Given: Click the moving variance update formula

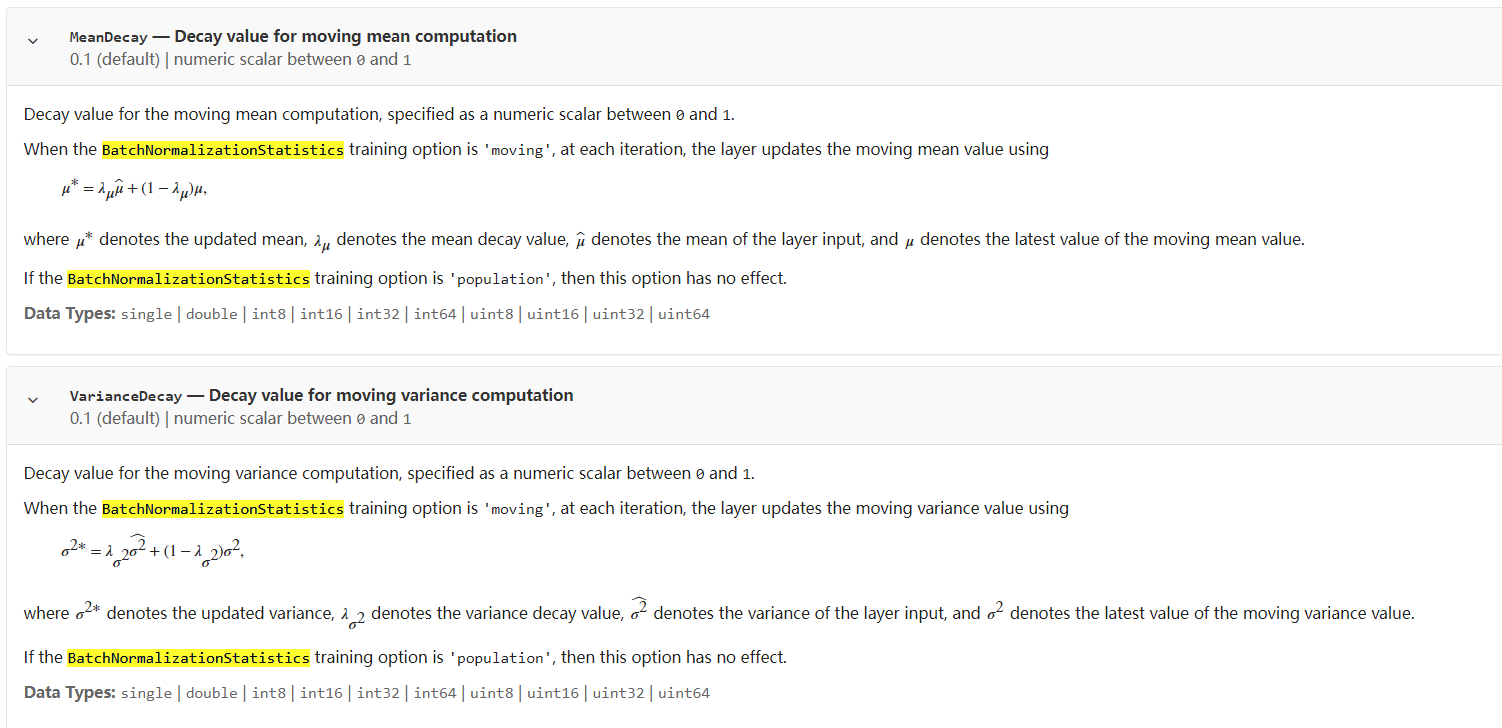Looking at the screenshot, I should click(x=151, y=553).
